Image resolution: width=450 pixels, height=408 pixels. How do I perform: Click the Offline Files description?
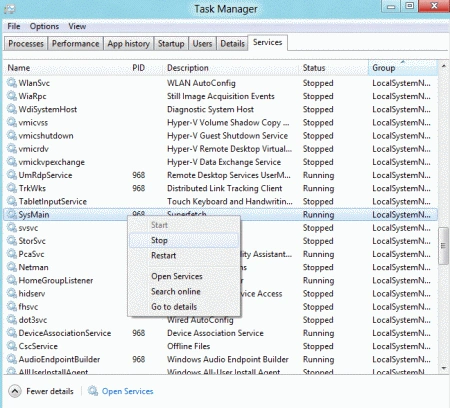coord(189,346)
